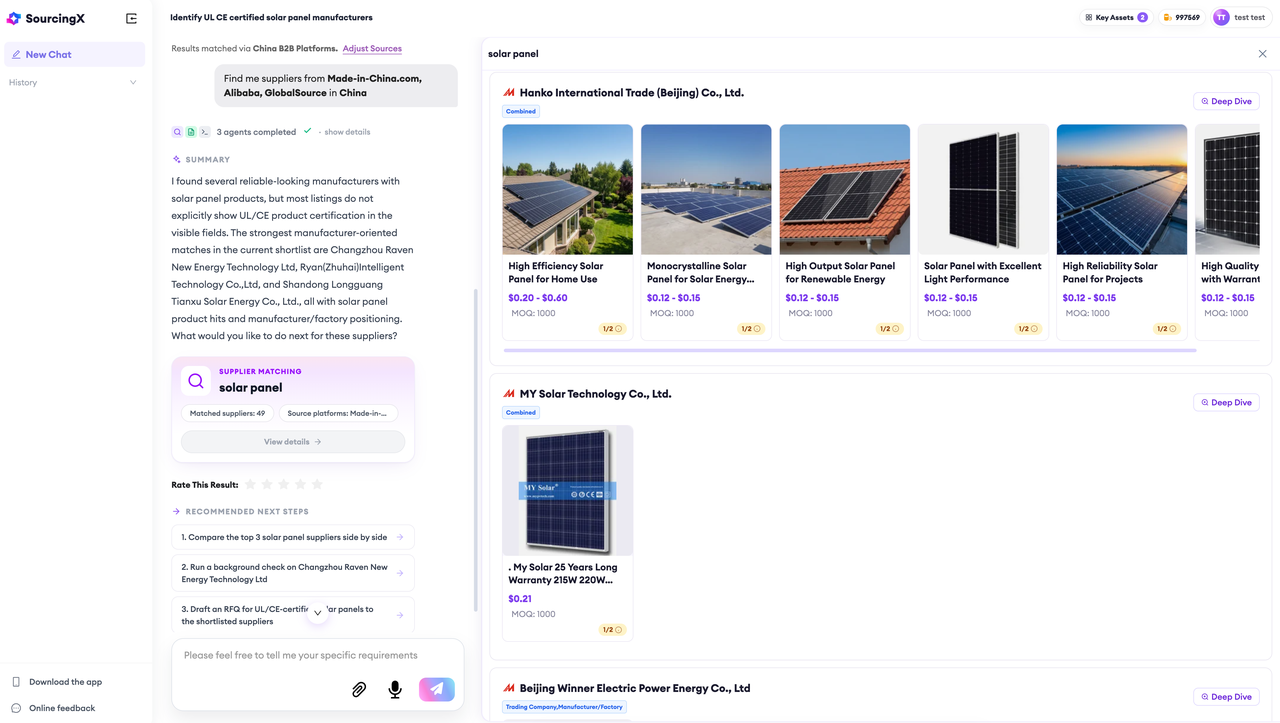Choose background check on Changzhou Raven step
1280x723 pixels.
click(293, 573)
